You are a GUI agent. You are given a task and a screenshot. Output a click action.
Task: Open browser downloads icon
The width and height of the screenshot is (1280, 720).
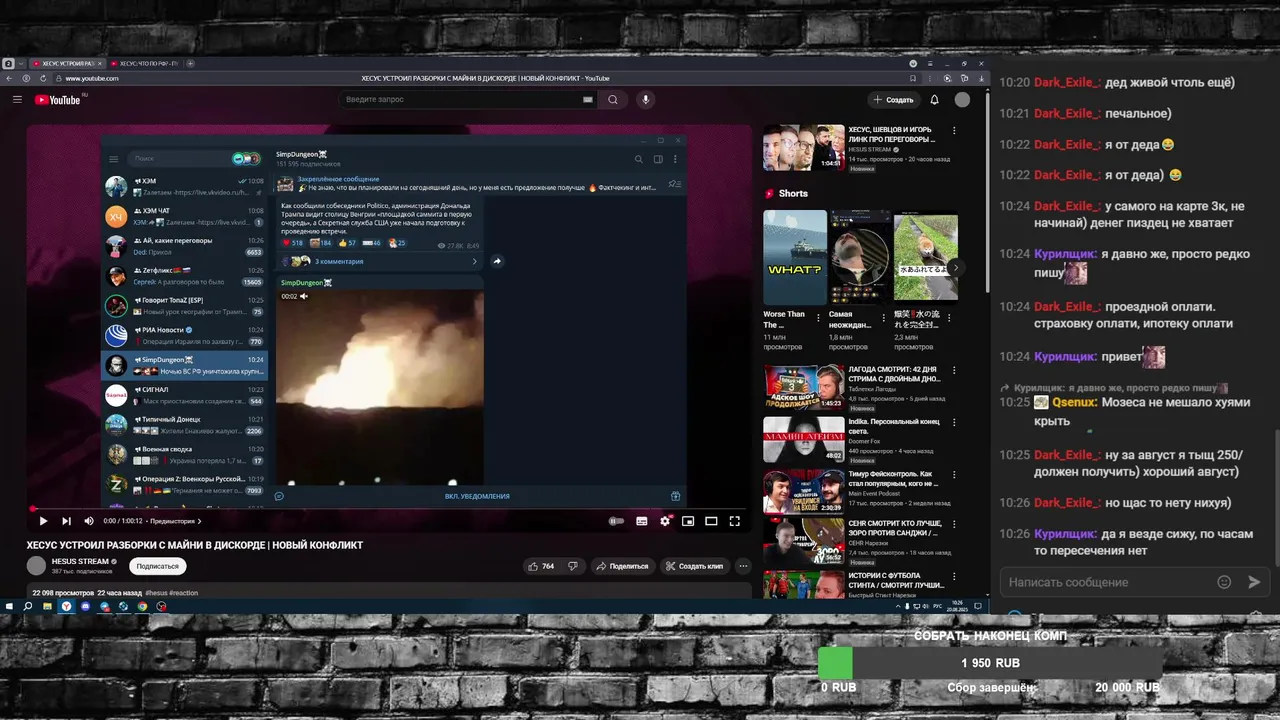tap(980, 78)
